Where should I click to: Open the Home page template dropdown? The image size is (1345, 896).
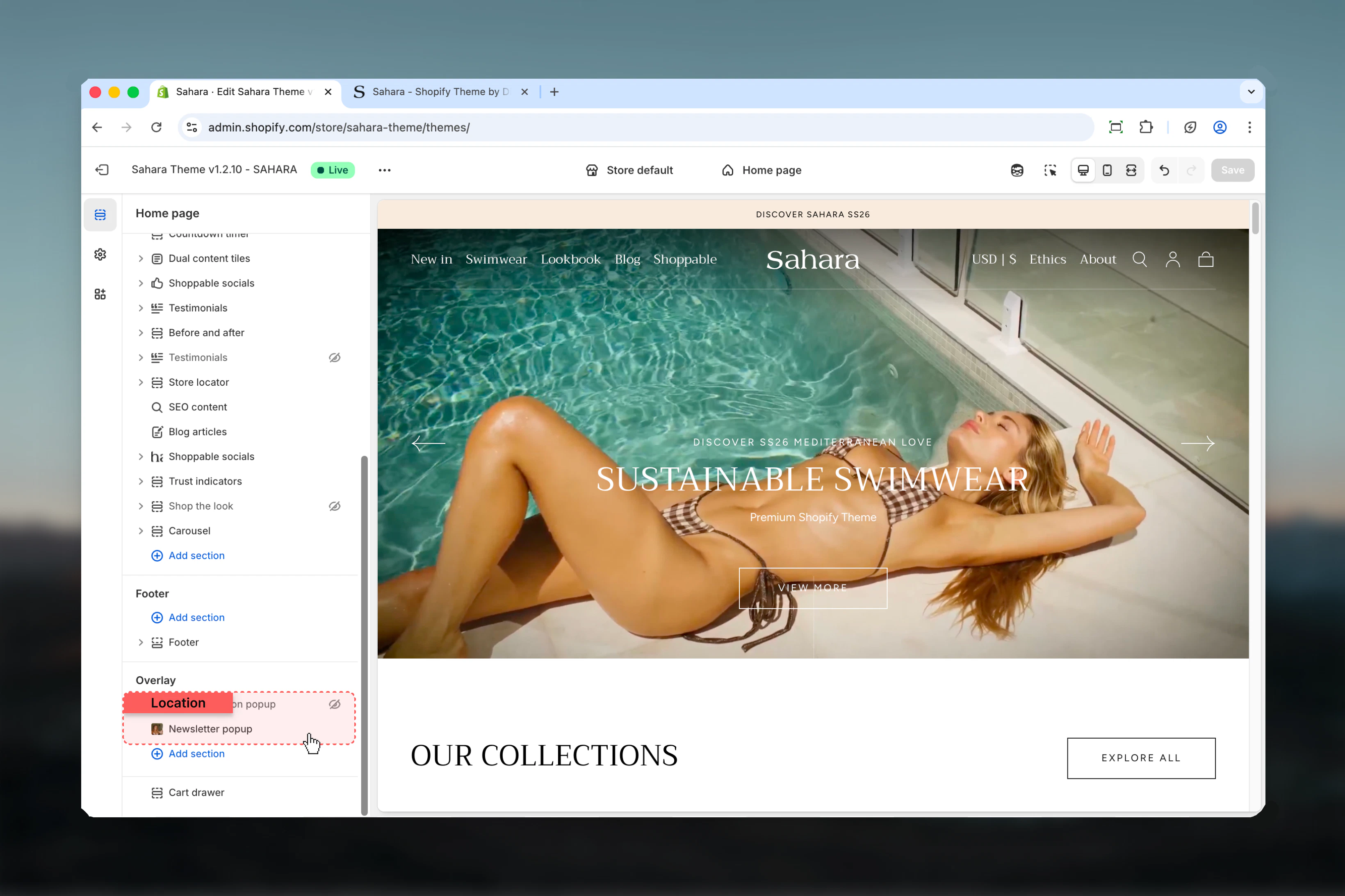click(x=762, y=170)
